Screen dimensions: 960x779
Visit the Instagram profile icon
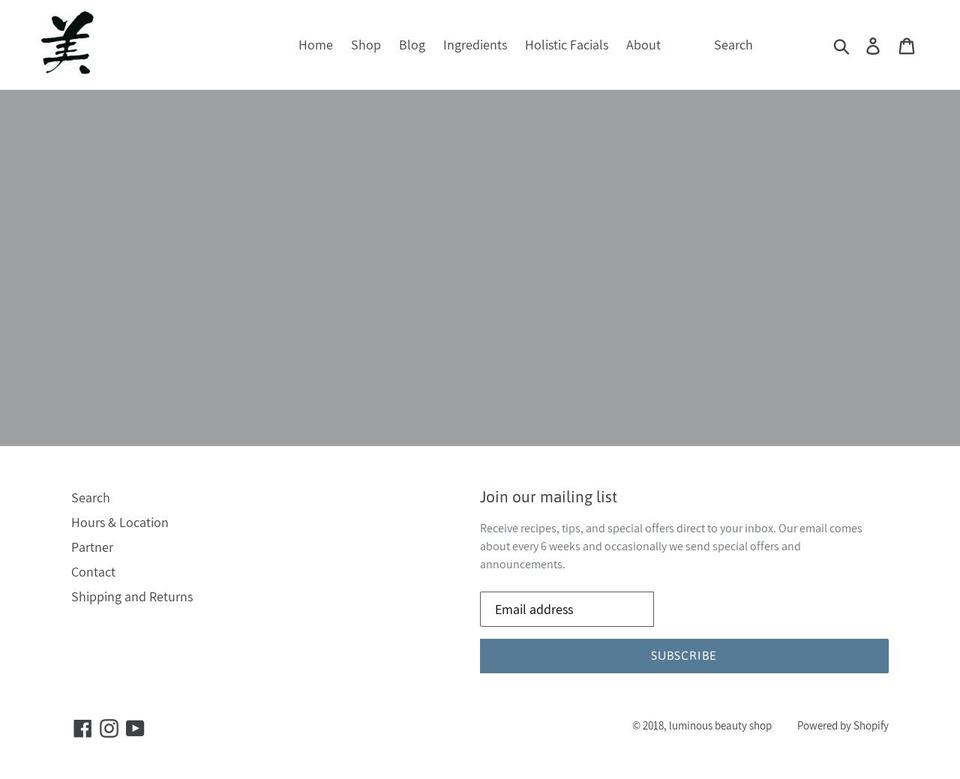pos(109,728)
